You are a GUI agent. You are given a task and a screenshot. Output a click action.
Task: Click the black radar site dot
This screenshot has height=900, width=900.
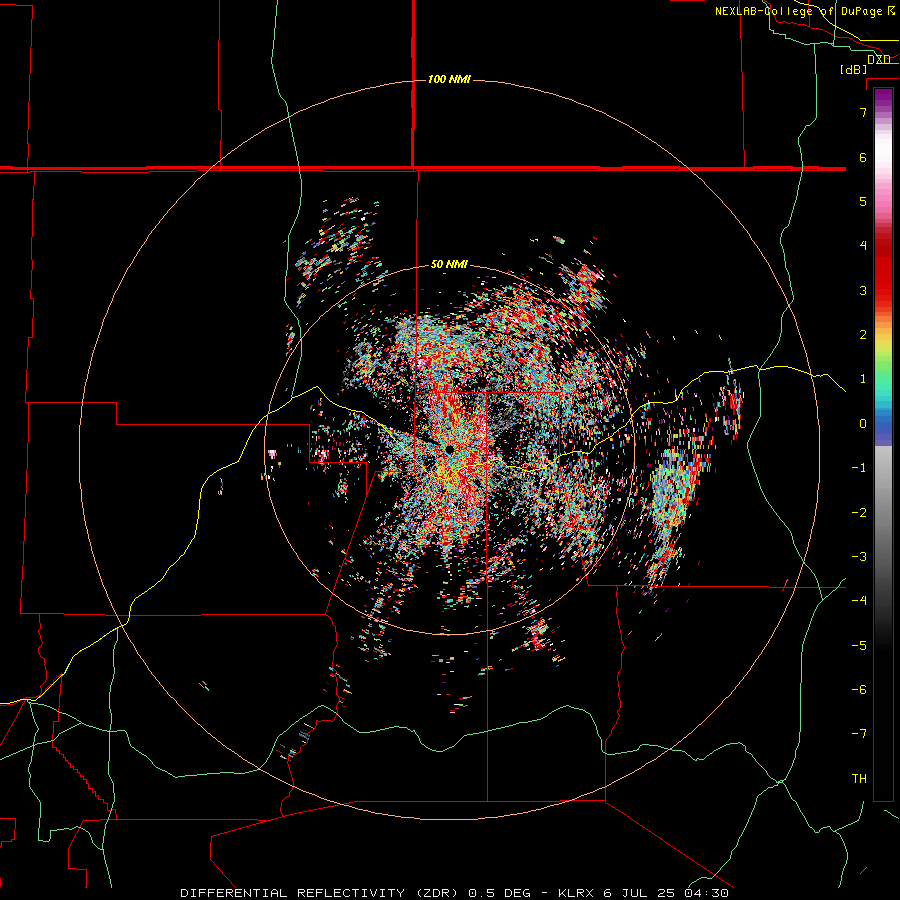(x=449, y=449)
